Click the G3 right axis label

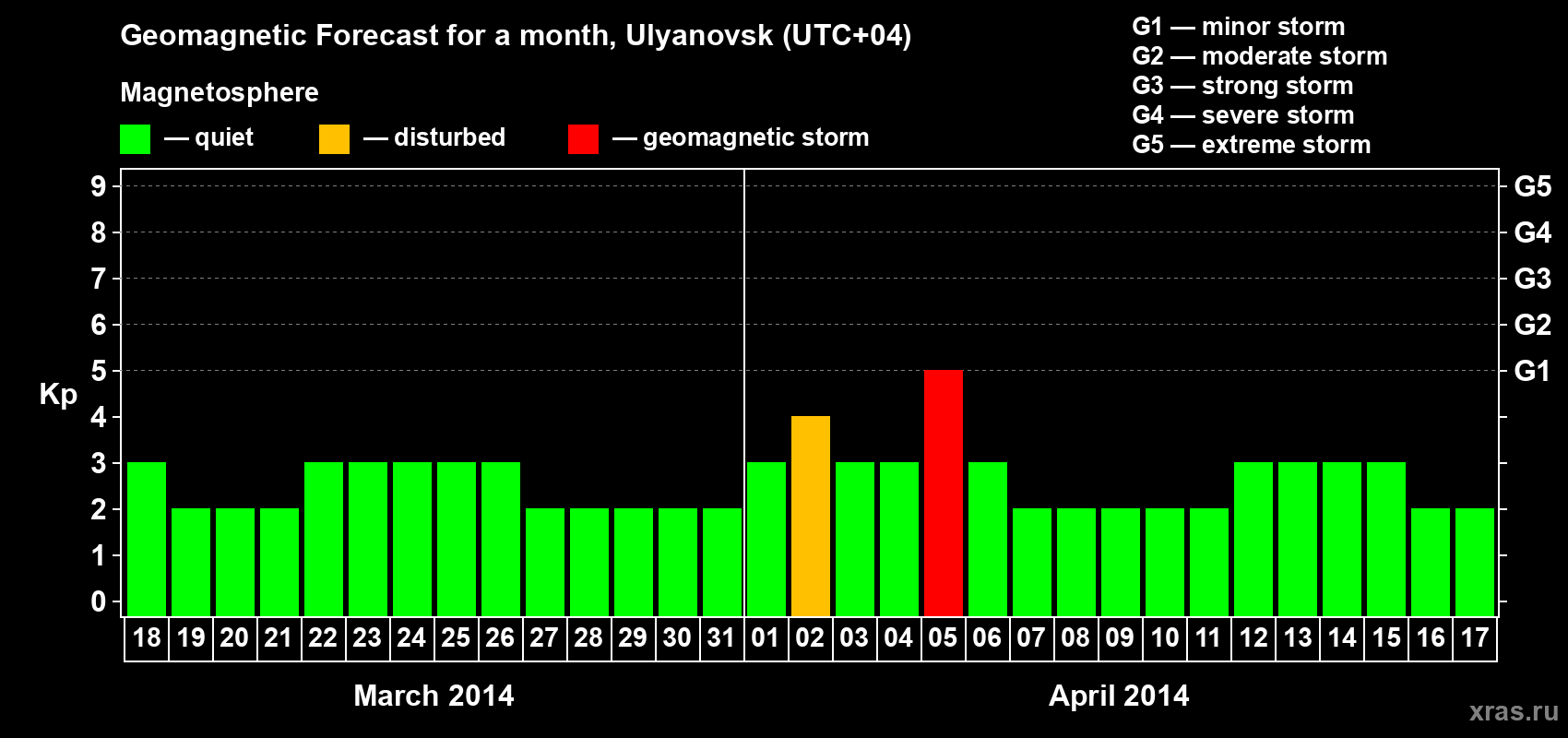click(1532, 279)
